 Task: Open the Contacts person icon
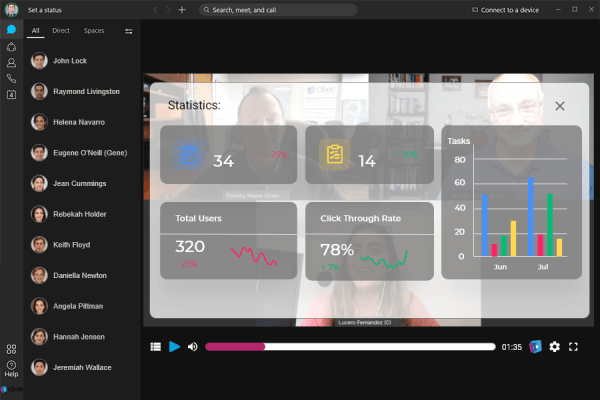(x=11, y=62)
